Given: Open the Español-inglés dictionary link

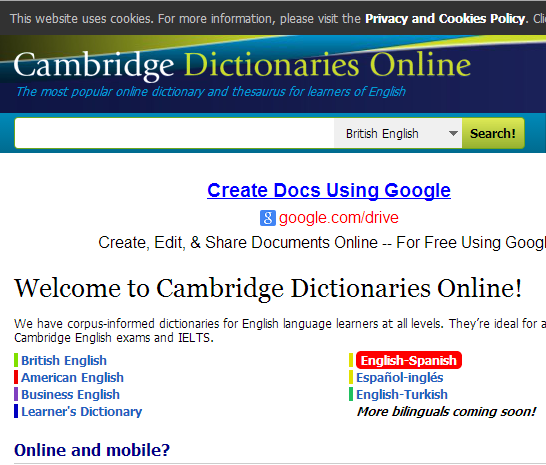Looking at the screenshot, I should click(399, 378).
